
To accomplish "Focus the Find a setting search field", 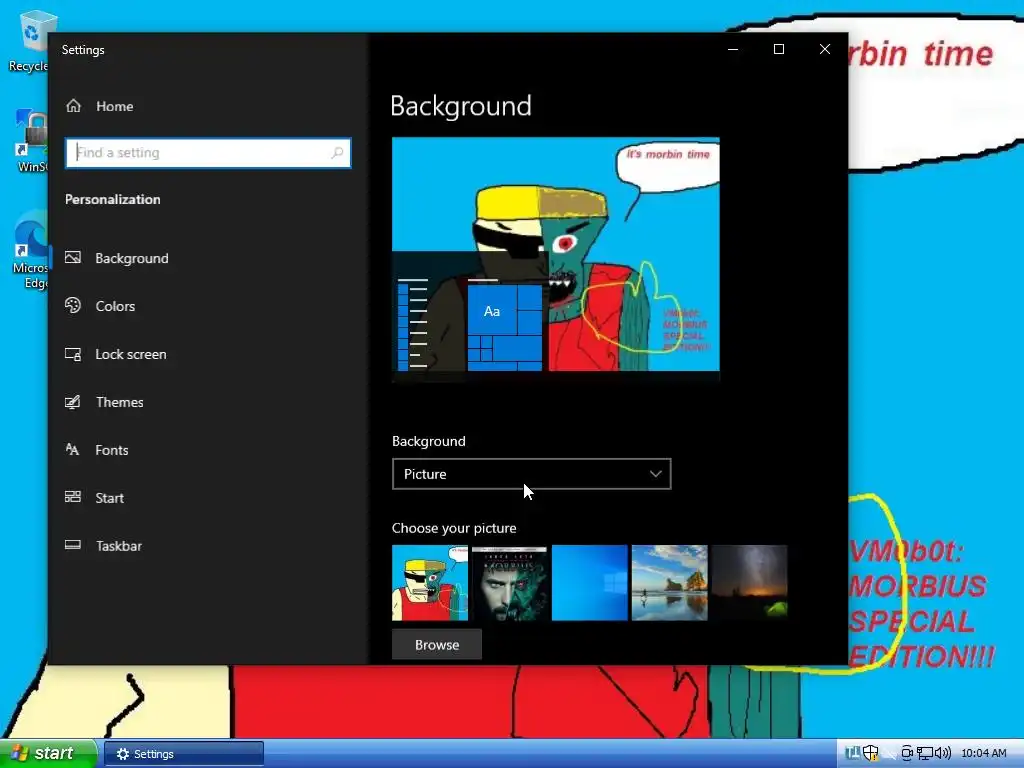I will point(208,153).
